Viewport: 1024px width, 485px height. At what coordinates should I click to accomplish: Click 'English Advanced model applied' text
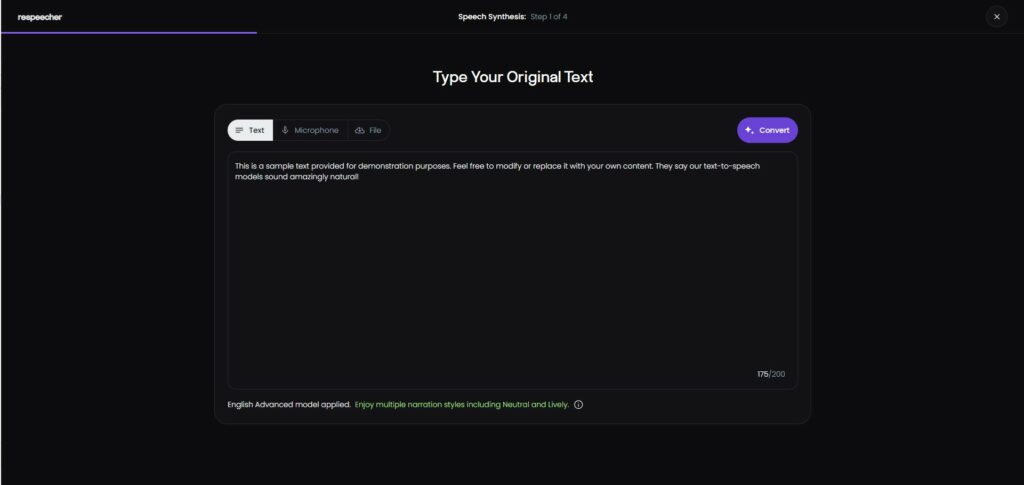pos(289,405)
